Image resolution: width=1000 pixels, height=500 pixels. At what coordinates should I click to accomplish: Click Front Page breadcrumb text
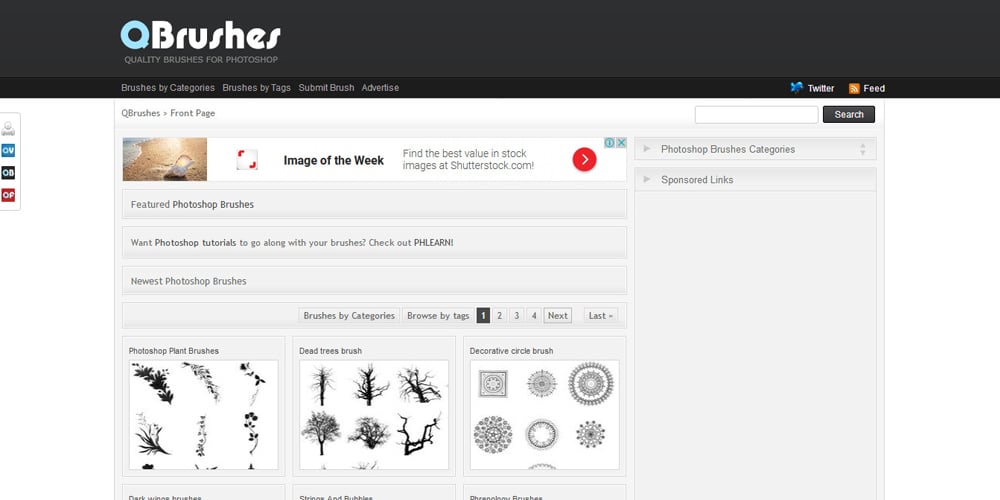coord(193,113)
